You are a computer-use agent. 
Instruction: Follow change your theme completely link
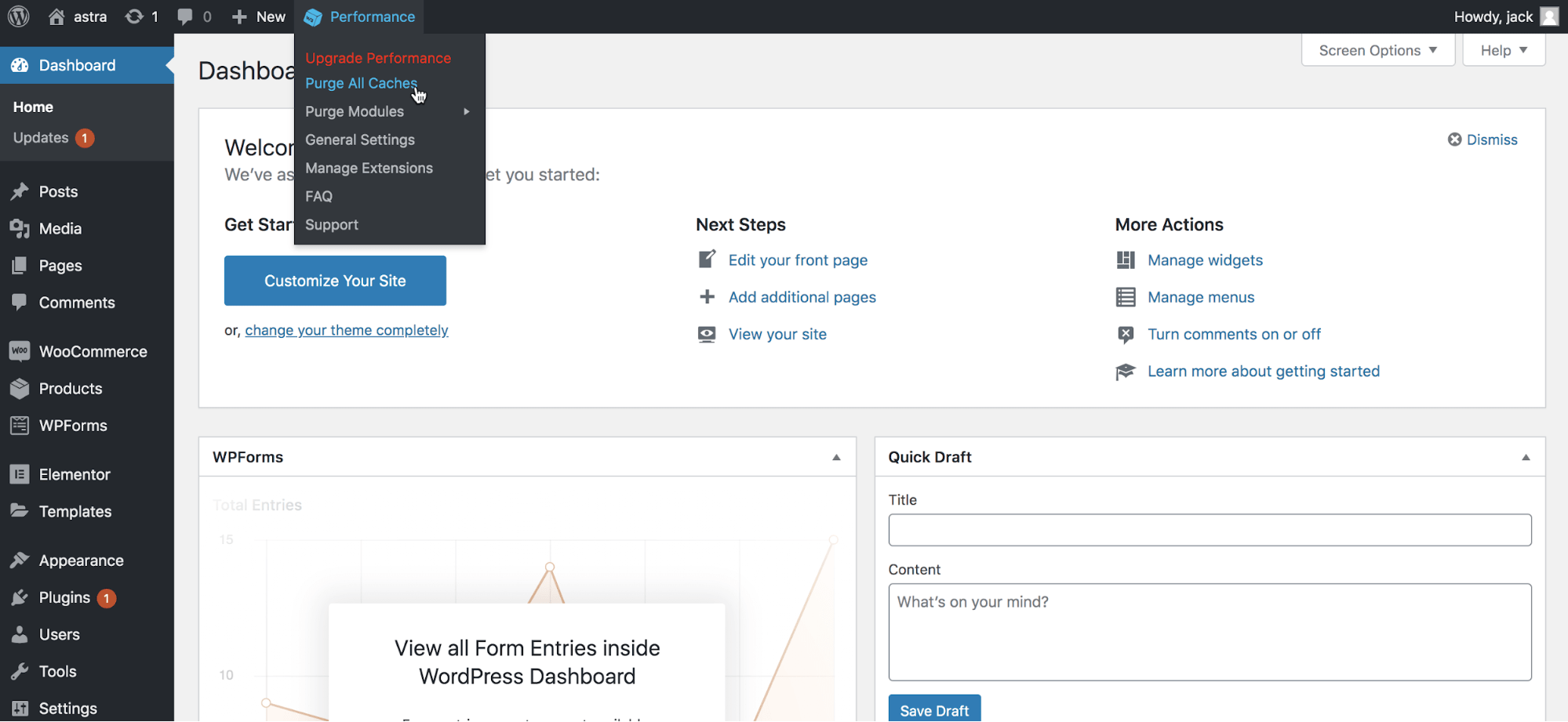347,330
